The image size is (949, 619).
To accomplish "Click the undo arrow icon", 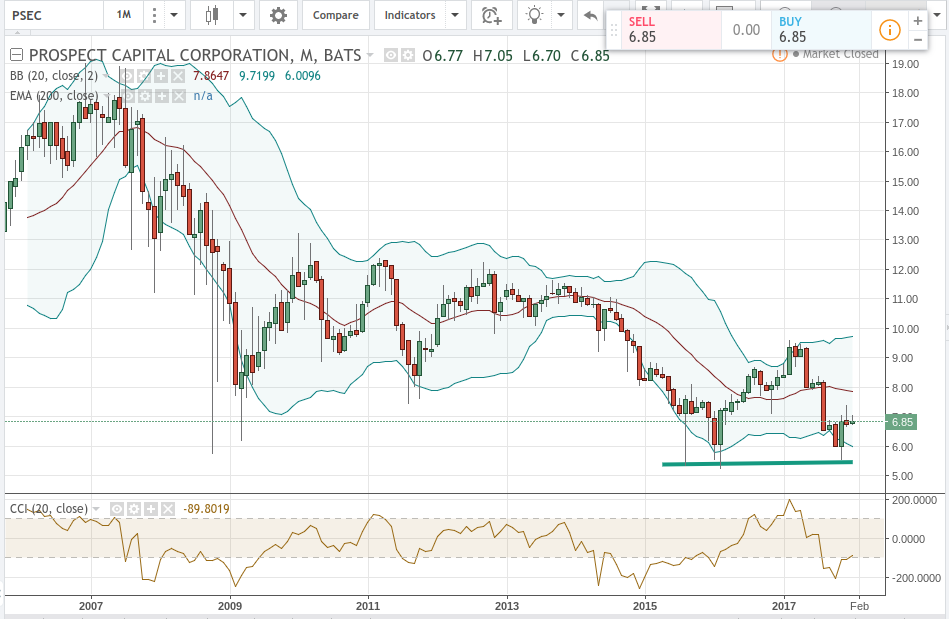I will (590, 15).
